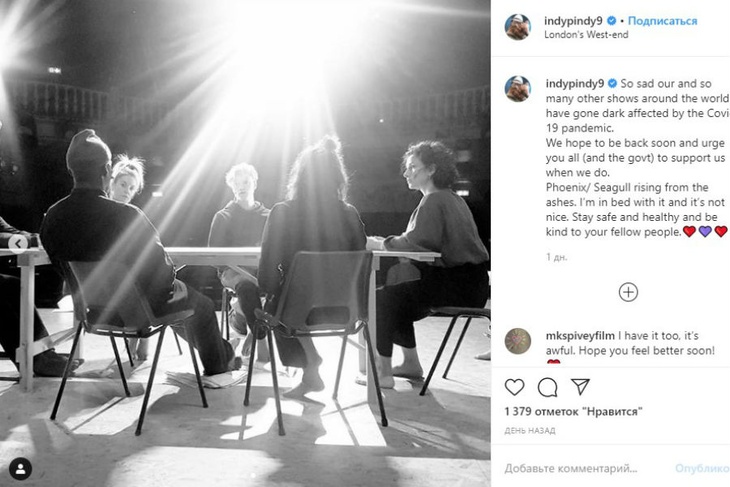Viewport: 730px width, 487px height.
Task: Click the black and white rehearsal photo
Action: pos(245,244)
